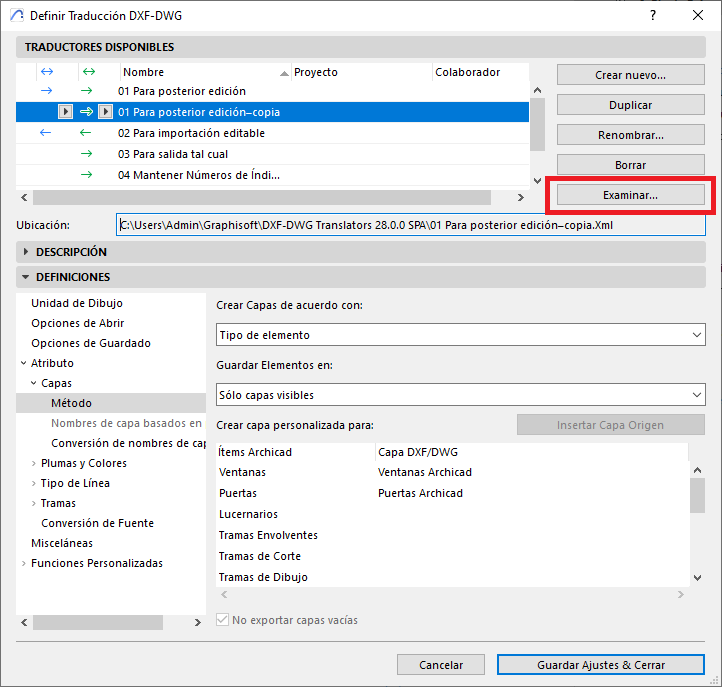This screenshot has height=687, width=722.
Task: Click the horizontal scrollbar of the translators list
Action: click(260, 198)
